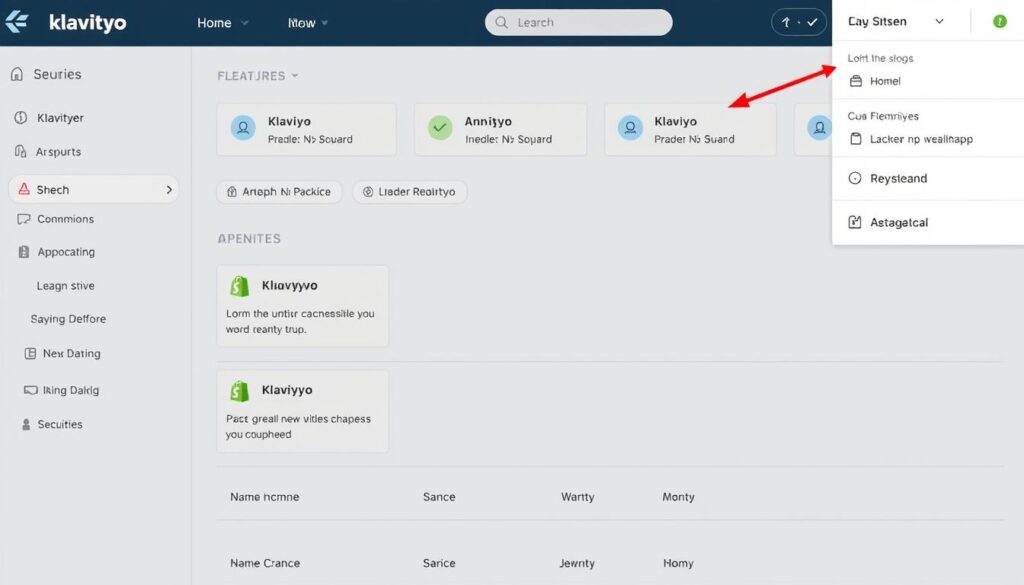Open the Home nav item
1024x585 pixels.
214,23
